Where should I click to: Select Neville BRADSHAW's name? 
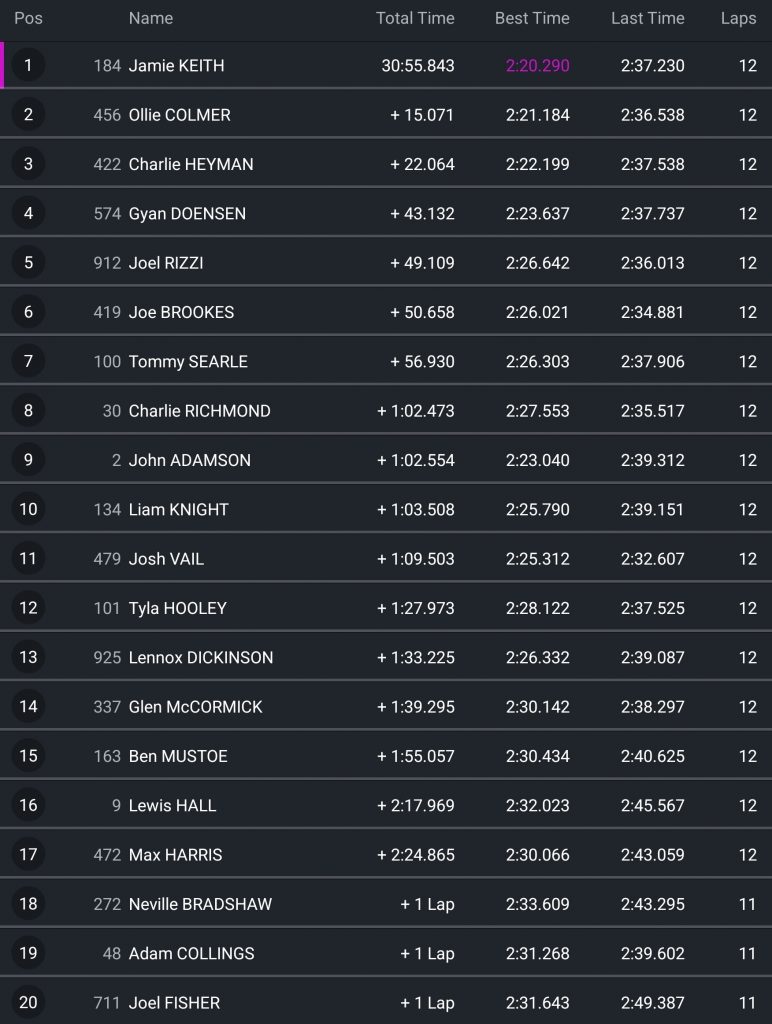[200, 904]
